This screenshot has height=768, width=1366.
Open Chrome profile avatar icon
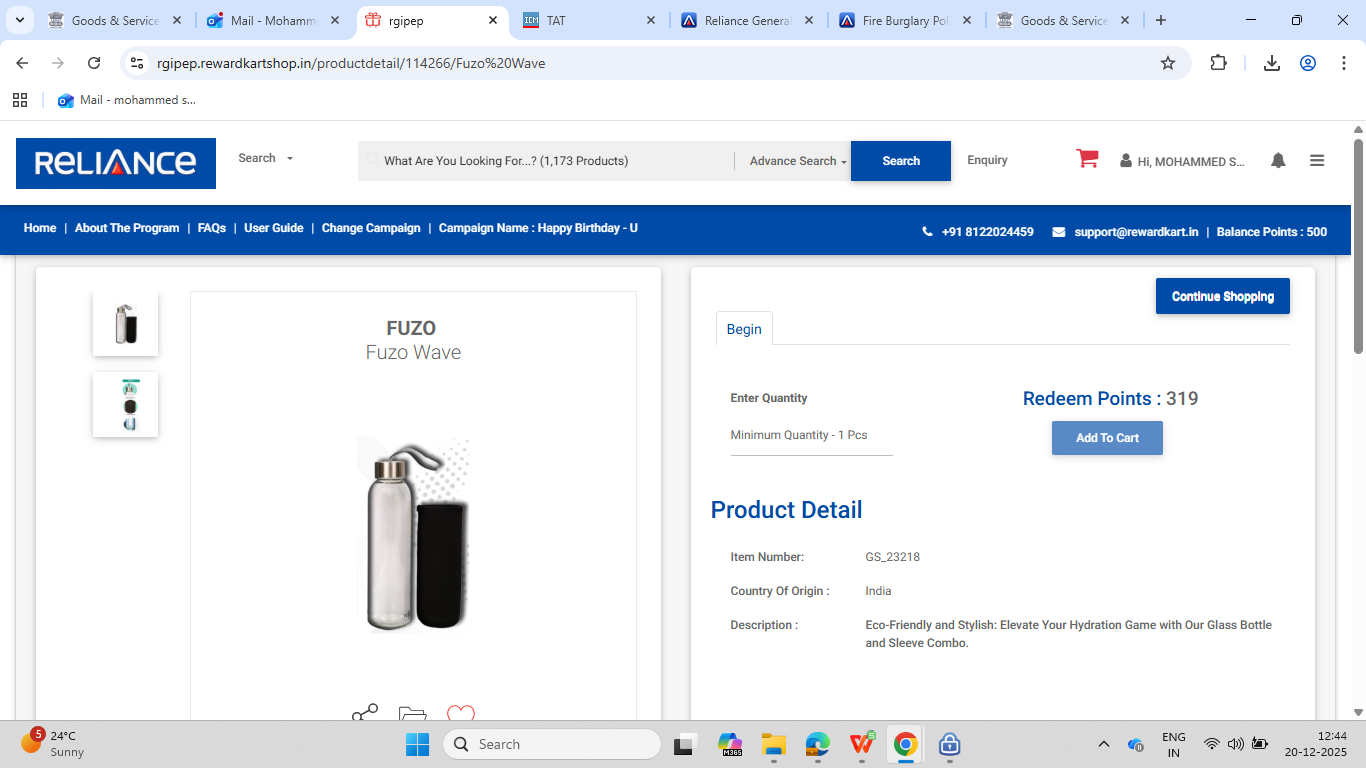[1308, 63]
